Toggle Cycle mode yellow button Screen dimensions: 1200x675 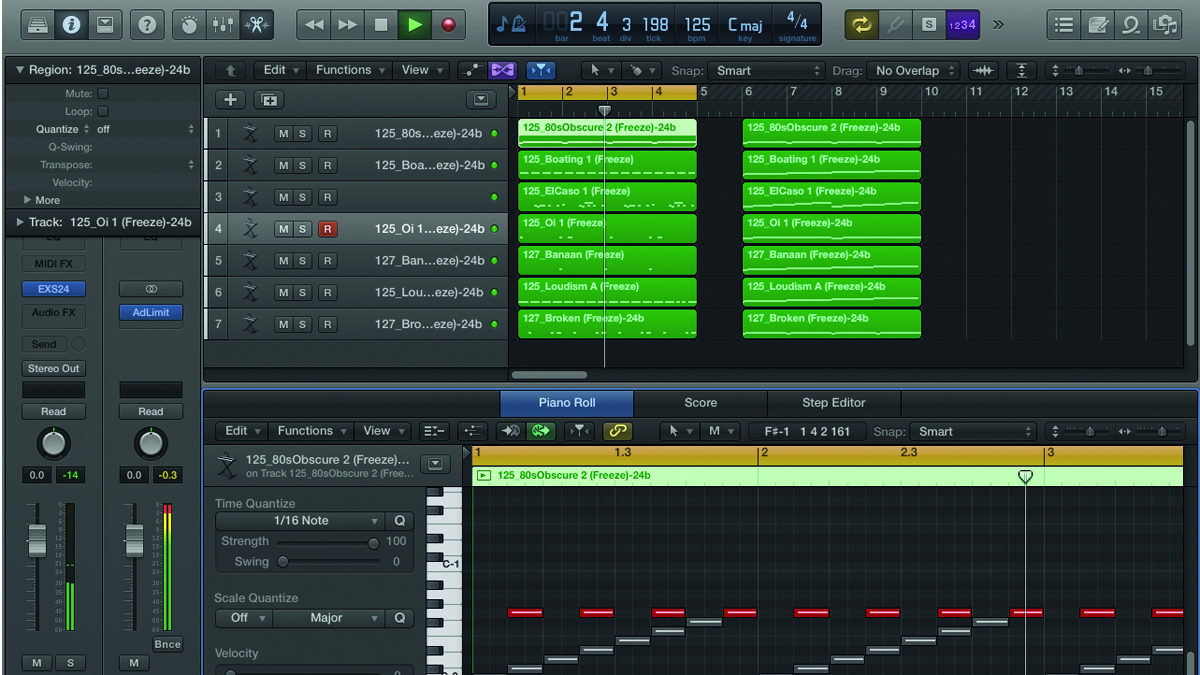coord(860,25)
